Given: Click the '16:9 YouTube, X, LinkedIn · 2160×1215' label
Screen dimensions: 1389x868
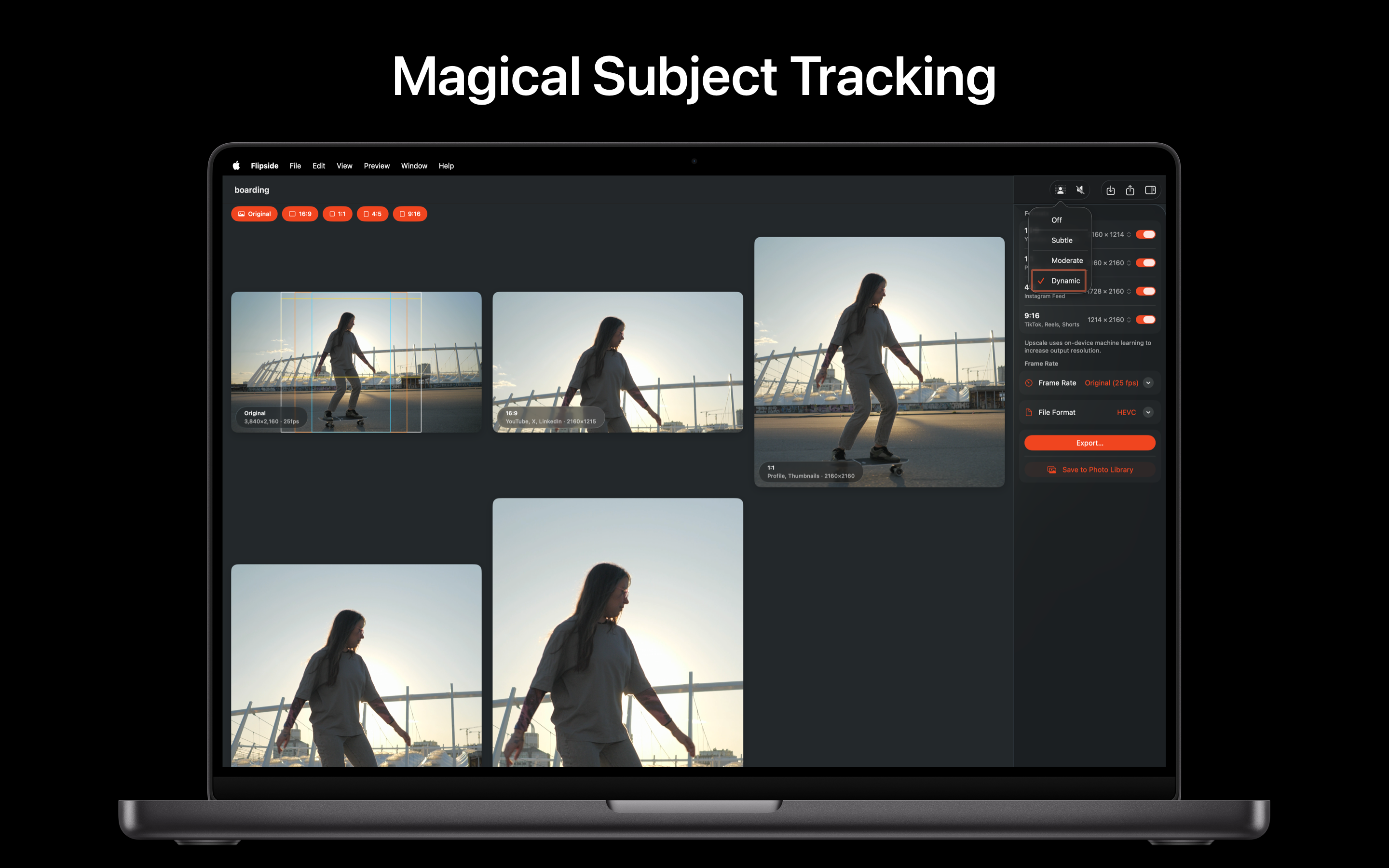Looking at the screenshot, I should tap(550, 417).
